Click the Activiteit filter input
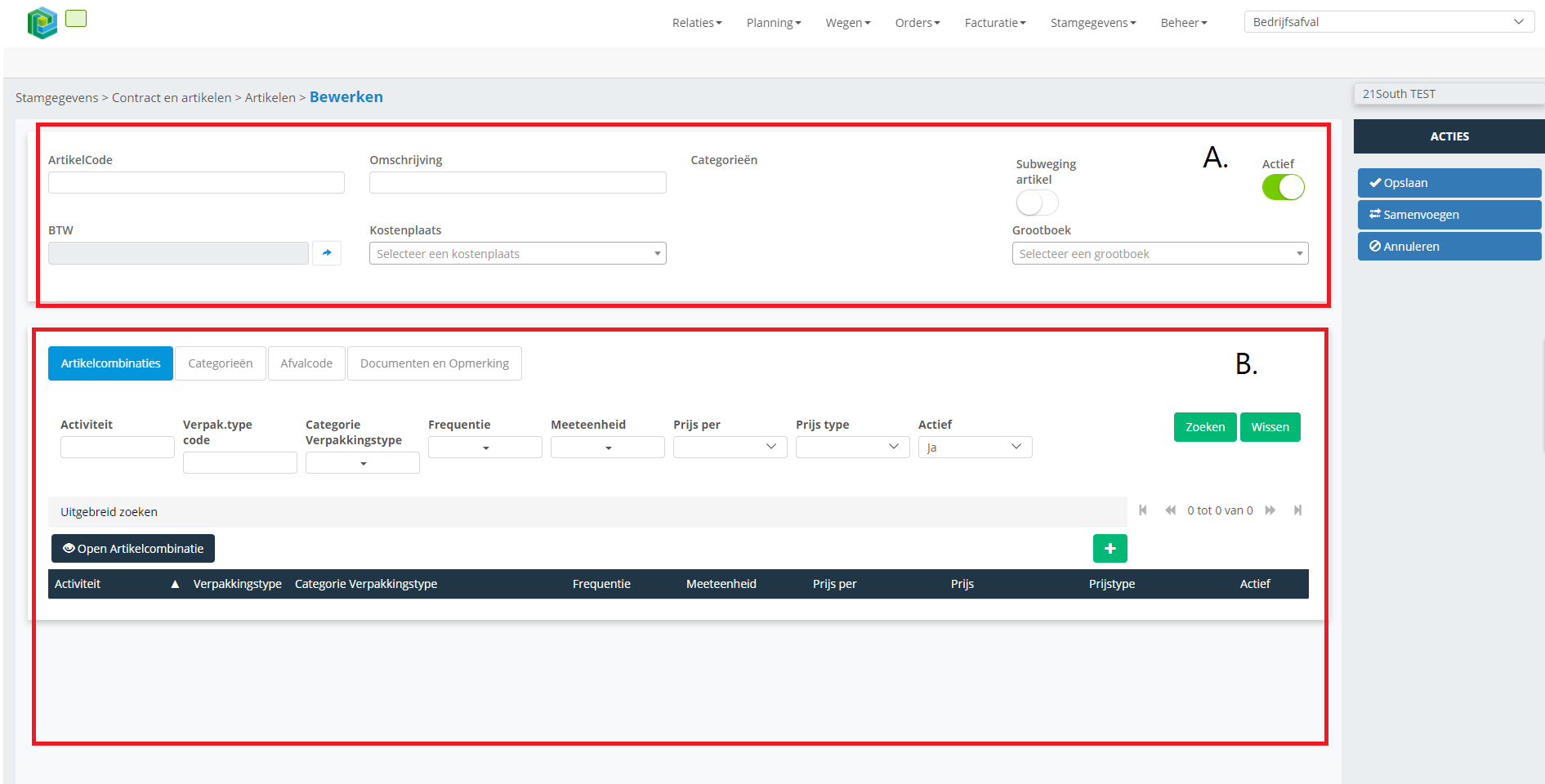This screenshot has height=784, width=1545. pos(117,448)
